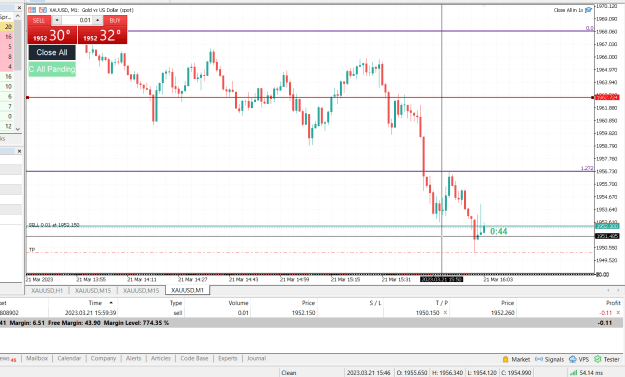Click the XAUUSD, M1 chart title text
This screenshot has width=625, height=377.
click(91, 10)
